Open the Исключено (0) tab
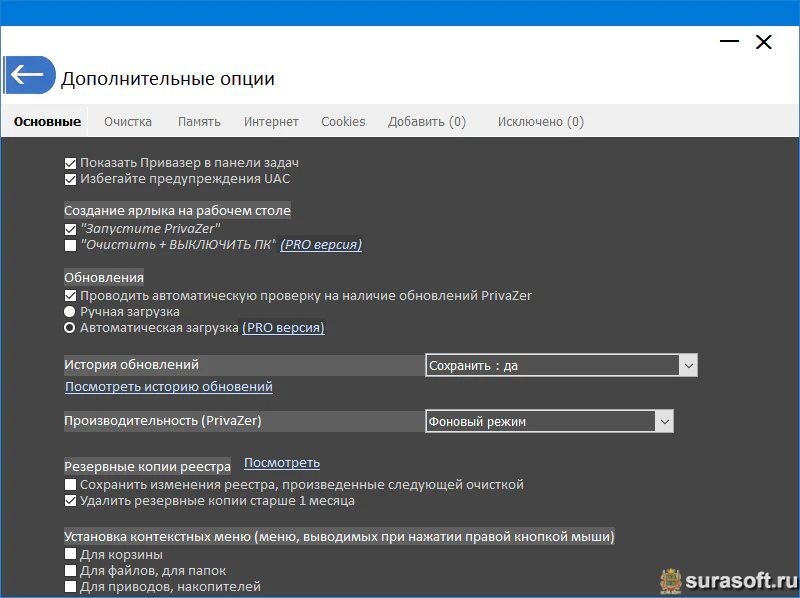 coord(540,122)
